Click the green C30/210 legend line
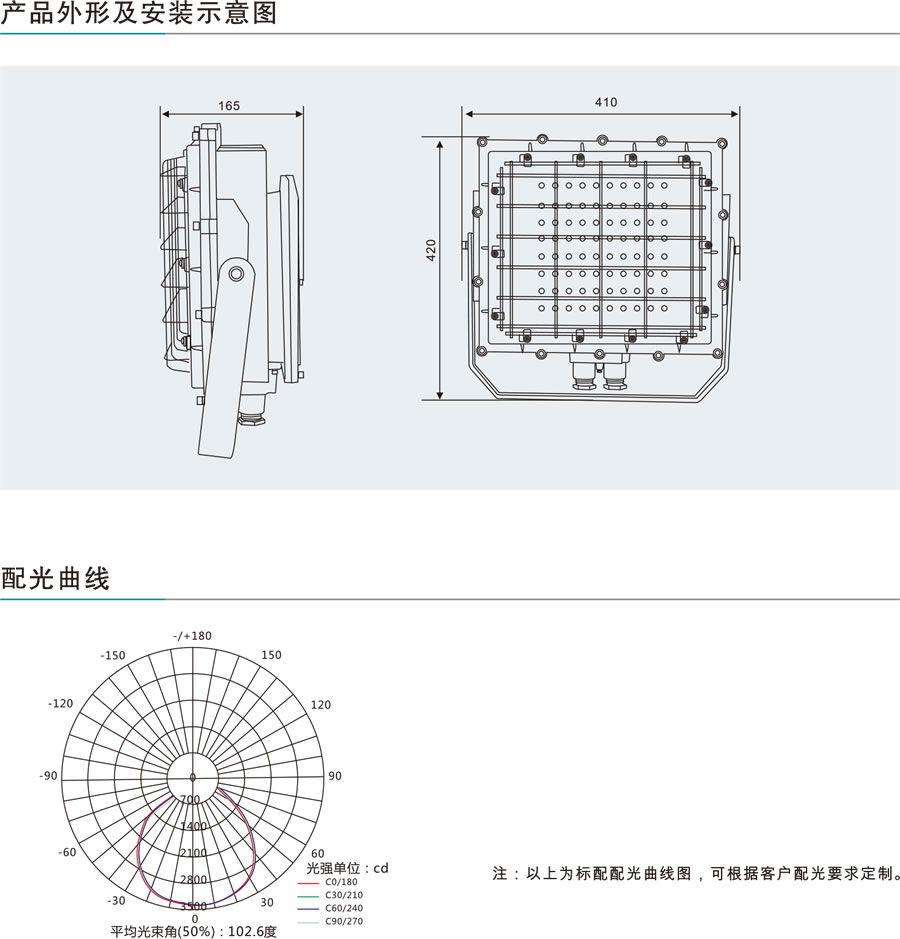 pyautogui.click(x=310, y=895)
